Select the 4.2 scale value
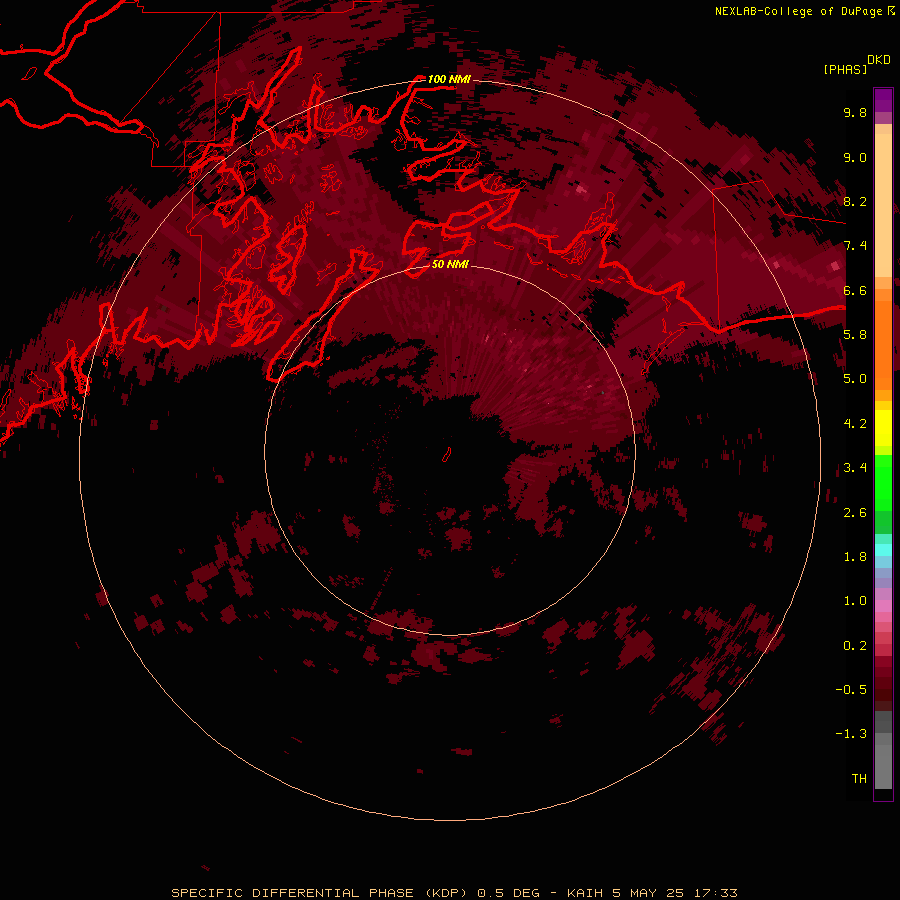Image resolution: width=900 pixels, height=900 pixels. click(x=855, y=424)
